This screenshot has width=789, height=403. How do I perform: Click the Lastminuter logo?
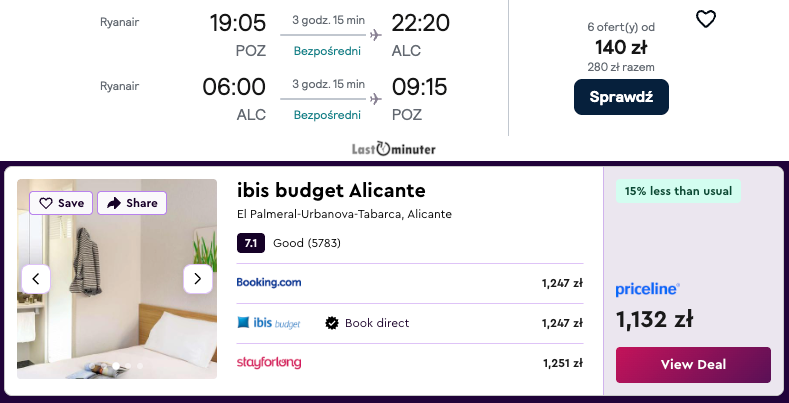[394, 149]
